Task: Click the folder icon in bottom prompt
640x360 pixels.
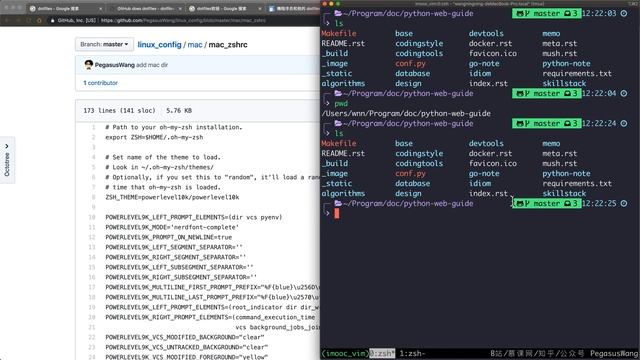Action: click(338, 203)
